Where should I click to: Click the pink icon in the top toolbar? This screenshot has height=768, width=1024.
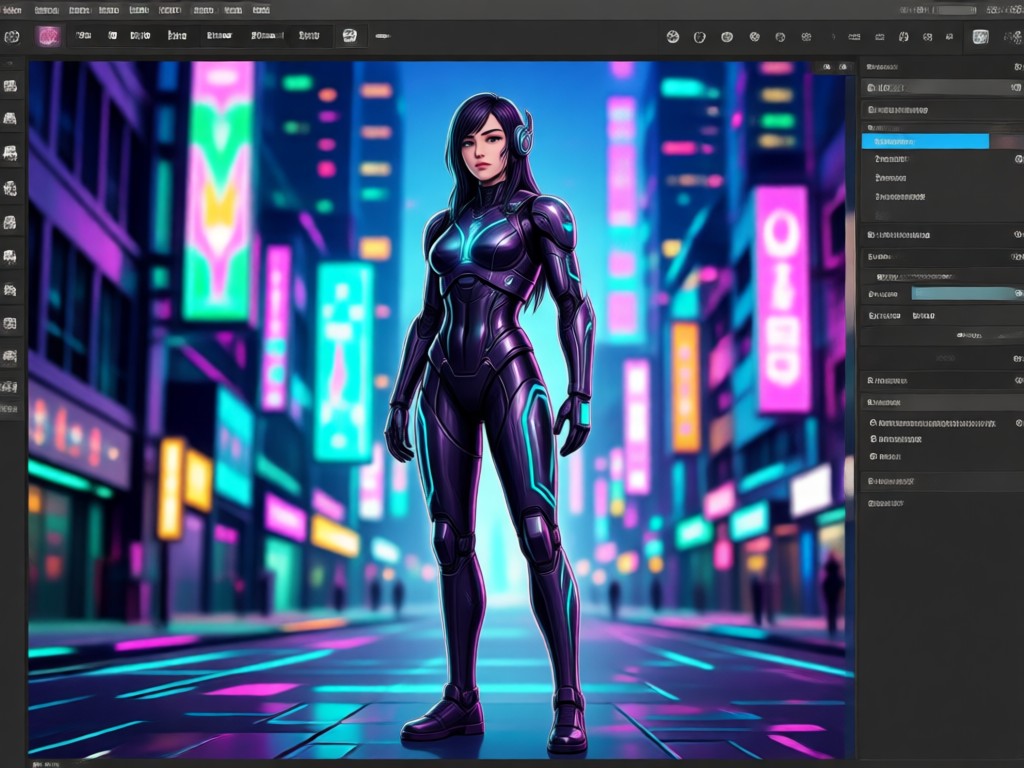[x=48, y=37]
